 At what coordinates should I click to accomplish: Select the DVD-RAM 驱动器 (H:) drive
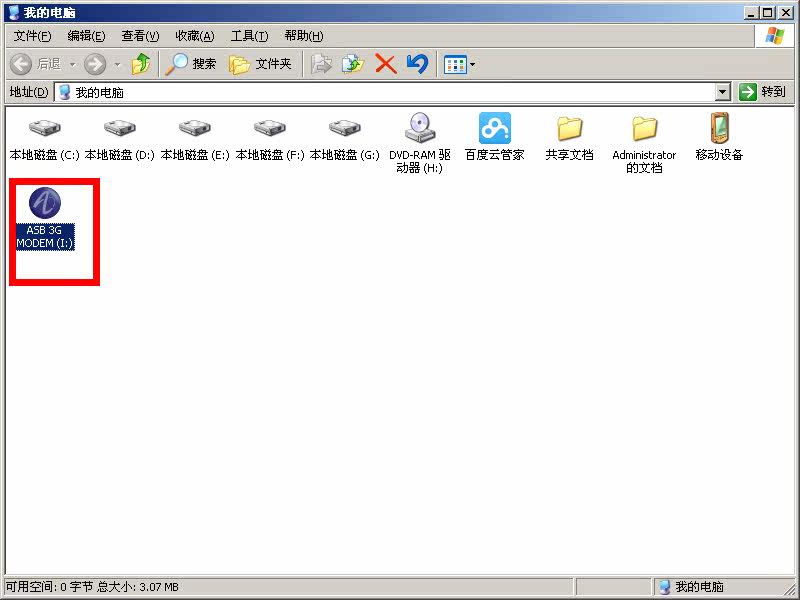coord(419,129)
